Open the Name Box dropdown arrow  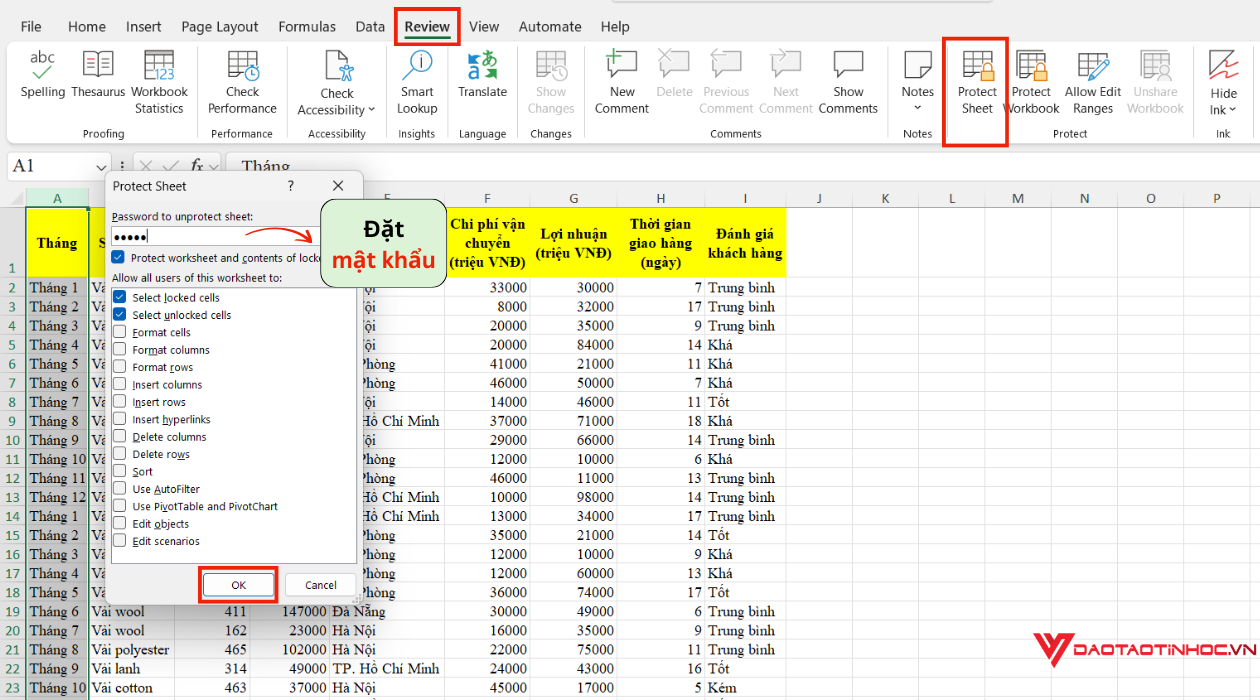click(101, 167)
